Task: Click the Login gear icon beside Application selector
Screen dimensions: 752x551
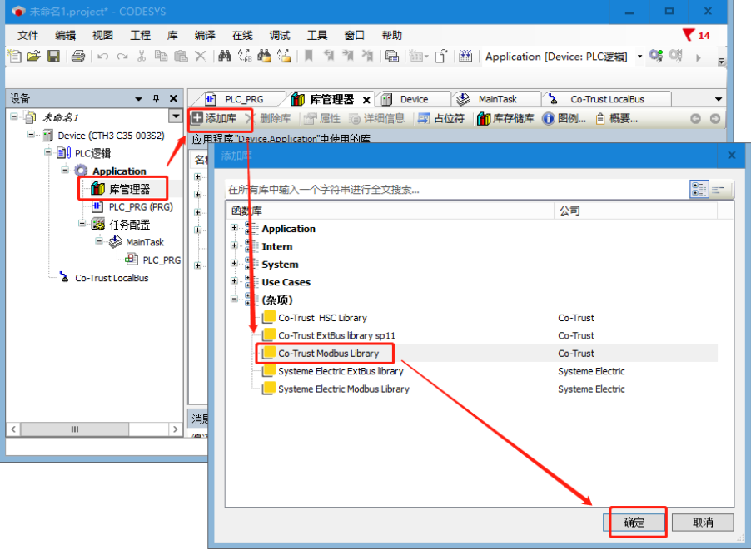Action: (656, 56)
